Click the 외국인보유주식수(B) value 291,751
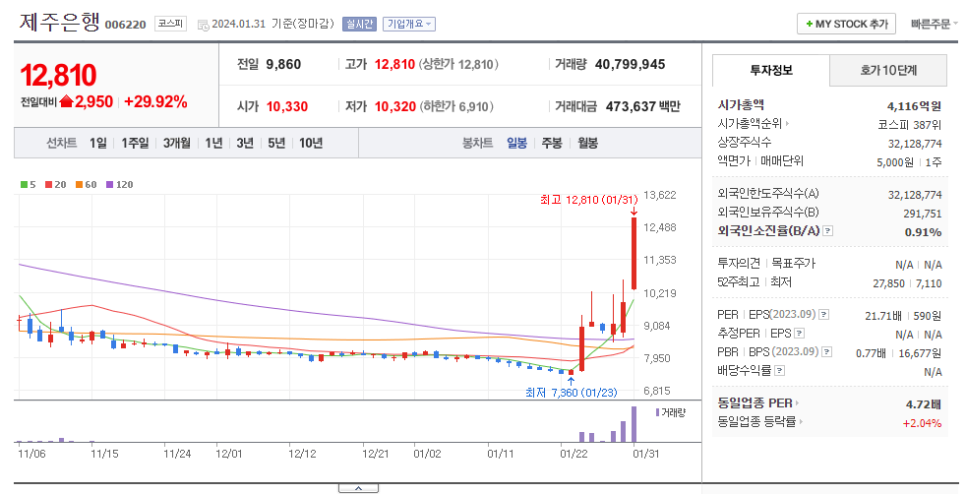This screenshot has height=494, width=966. pos(922,213)
